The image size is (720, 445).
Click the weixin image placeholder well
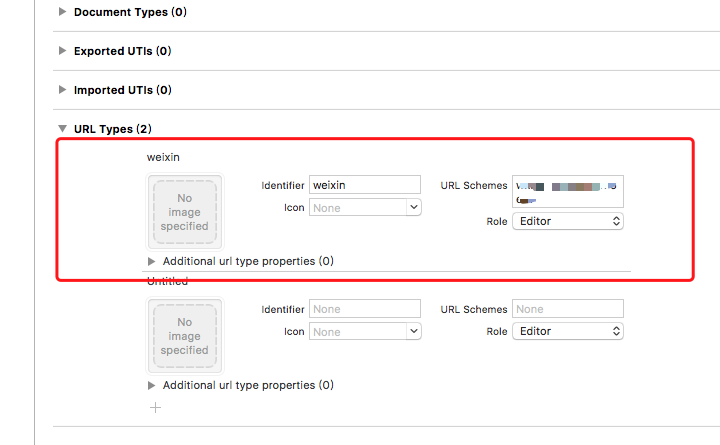(185, 212)
